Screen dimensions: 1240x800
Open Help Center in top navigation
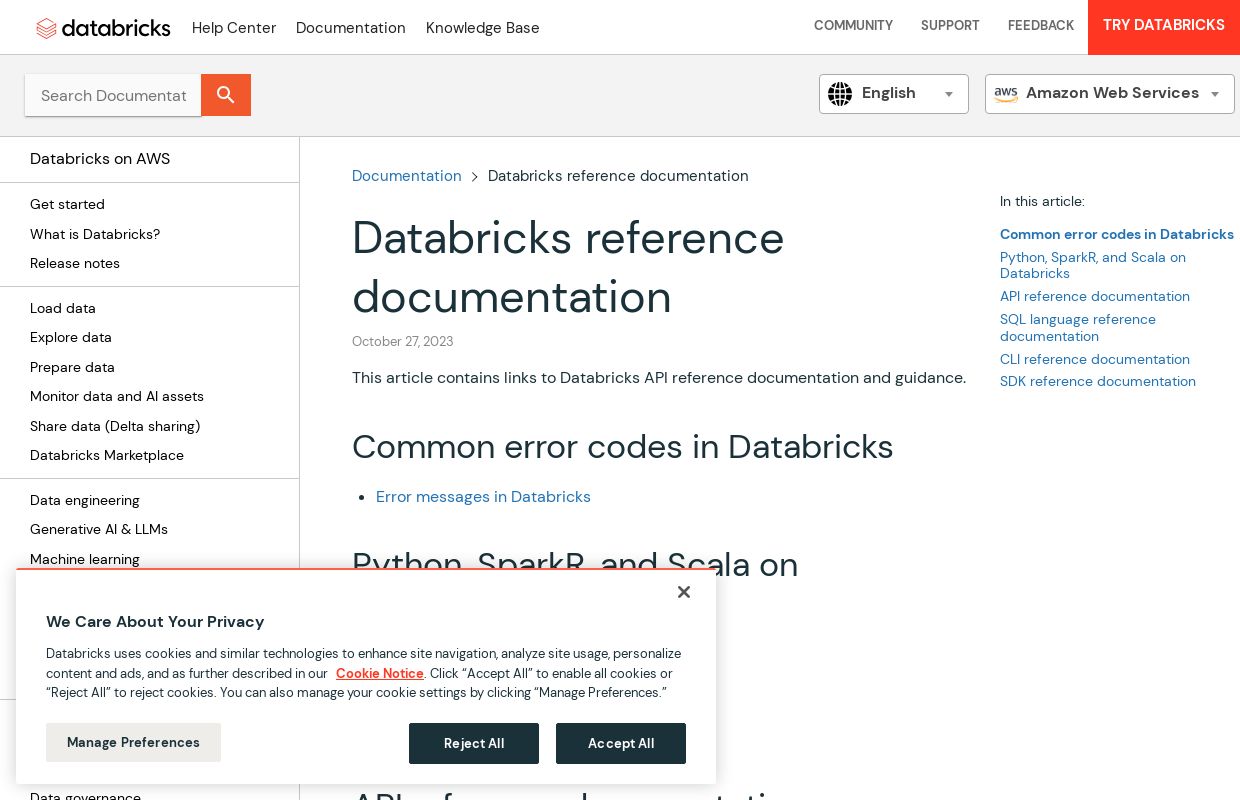[234, 28]
